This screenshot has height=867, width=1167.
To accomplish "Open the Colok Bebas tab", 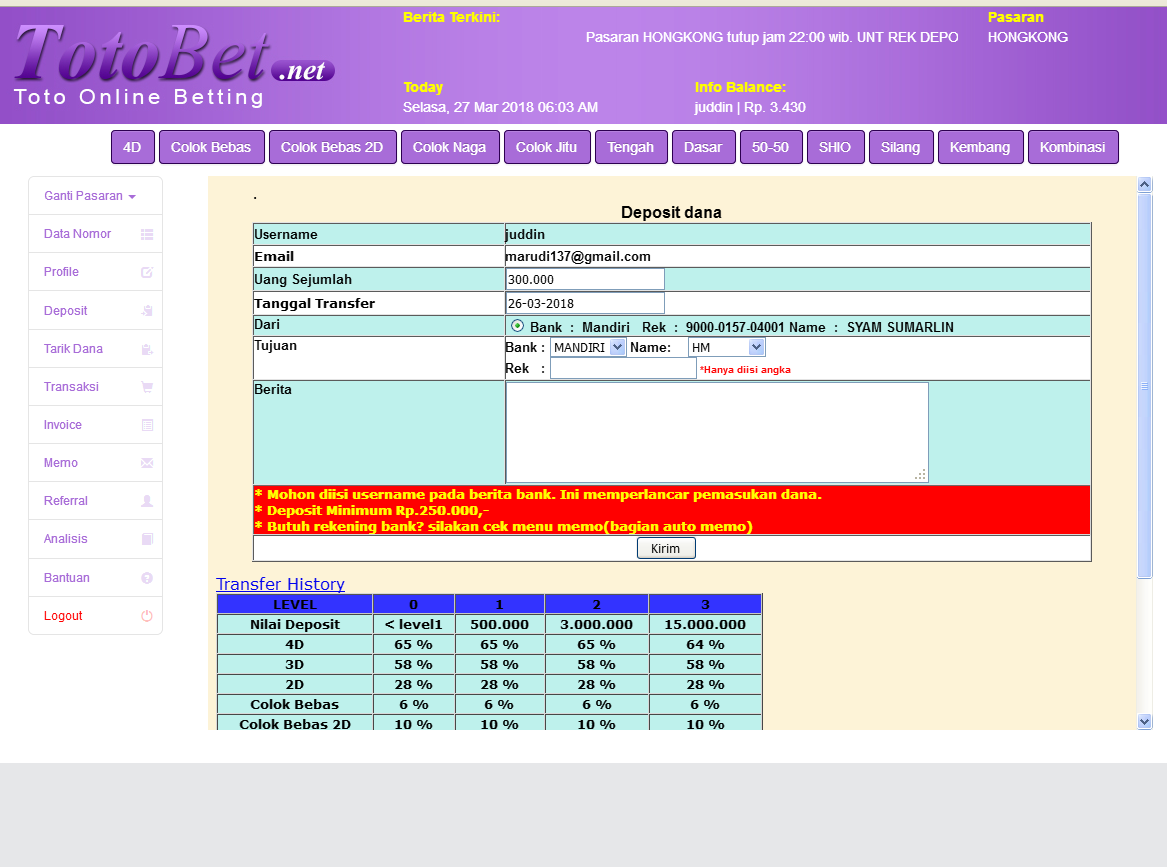I will click(211, 147).
